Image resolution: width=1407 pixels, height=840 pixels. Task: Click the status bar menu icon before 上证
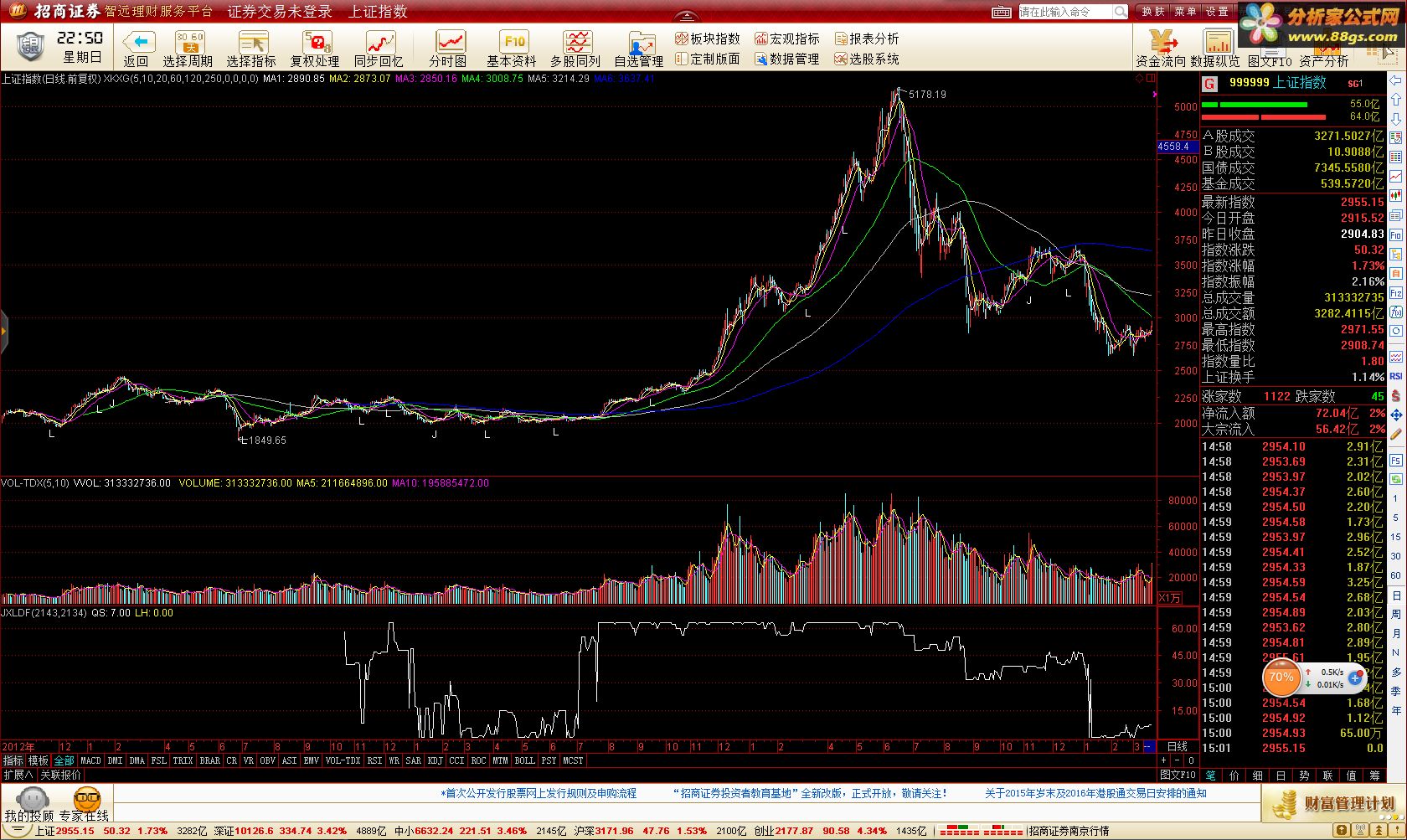pyautogui.click(x=17, y=831)
